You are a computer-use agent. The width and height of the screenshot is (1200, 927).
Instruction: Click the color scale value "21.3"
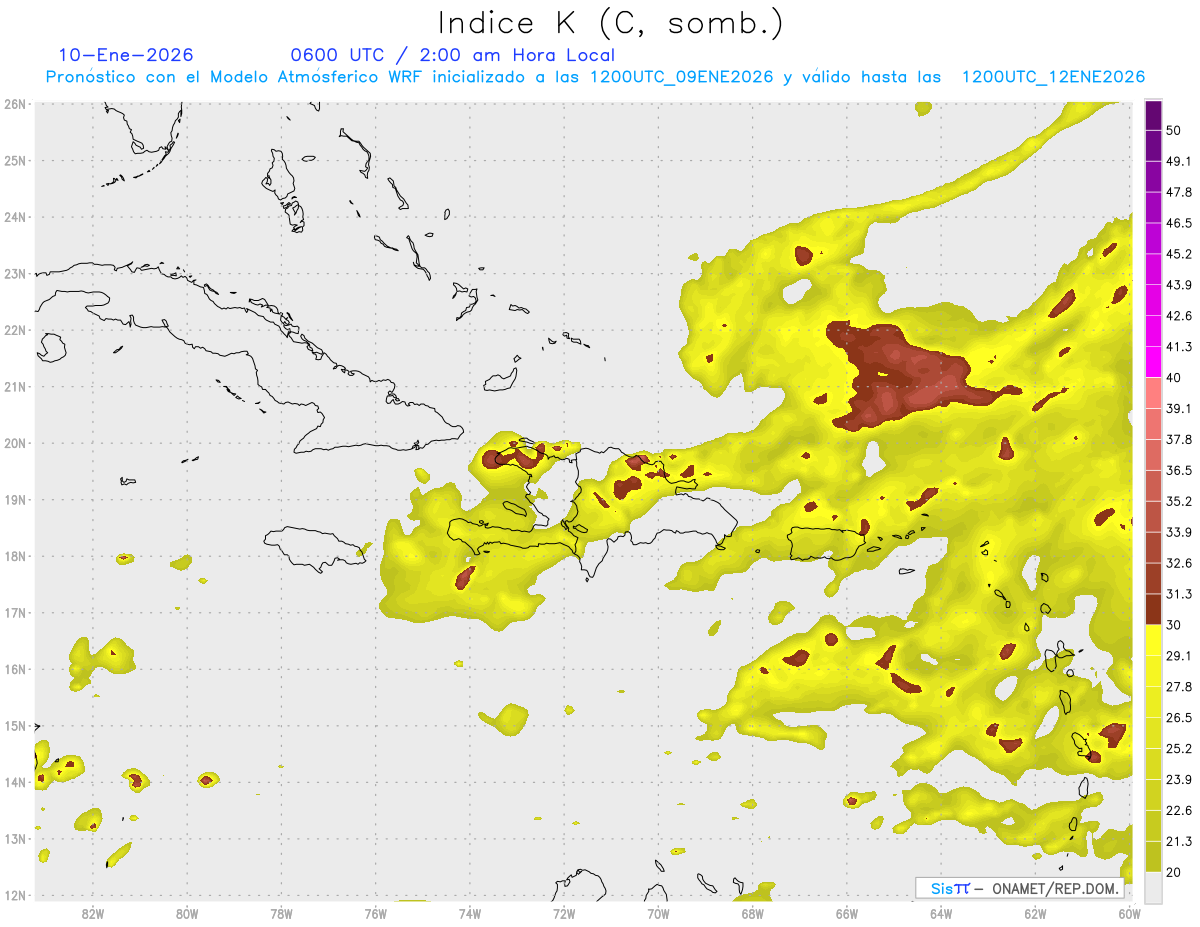coord(1178,842)
